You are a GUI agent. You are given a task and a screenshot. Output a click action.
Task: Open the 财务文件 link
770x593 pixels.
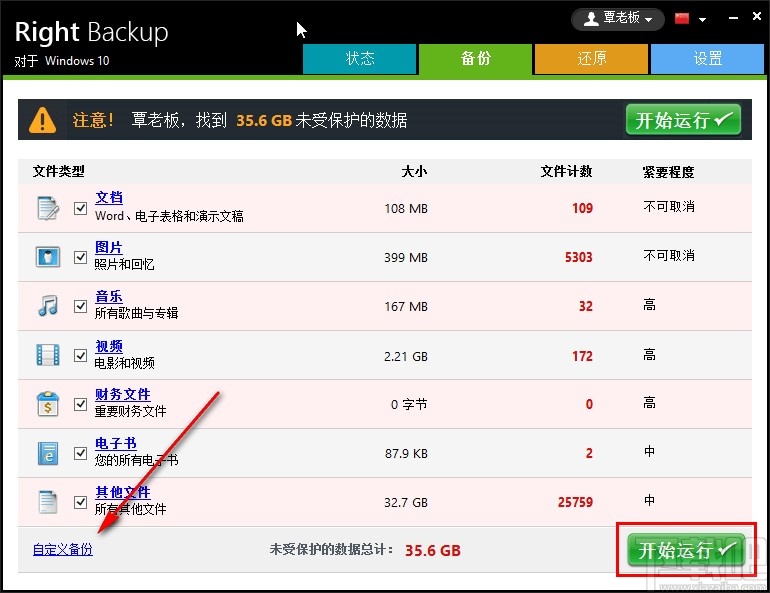click(x=122, y=394)
